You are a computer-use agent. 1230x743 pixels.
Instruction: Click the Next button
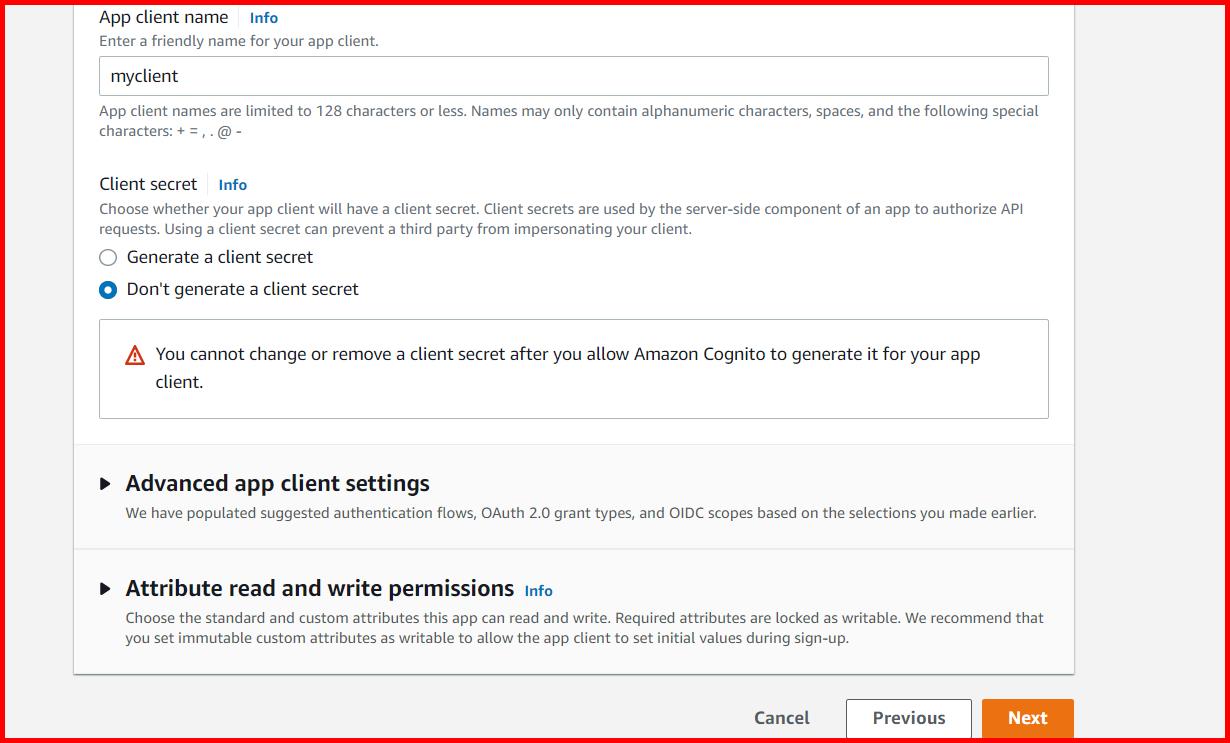[1027, 718]
